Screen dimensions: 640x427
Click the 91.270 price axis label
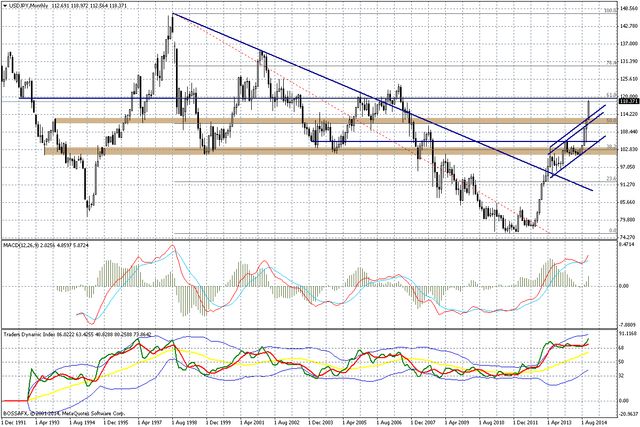(629, 185)
